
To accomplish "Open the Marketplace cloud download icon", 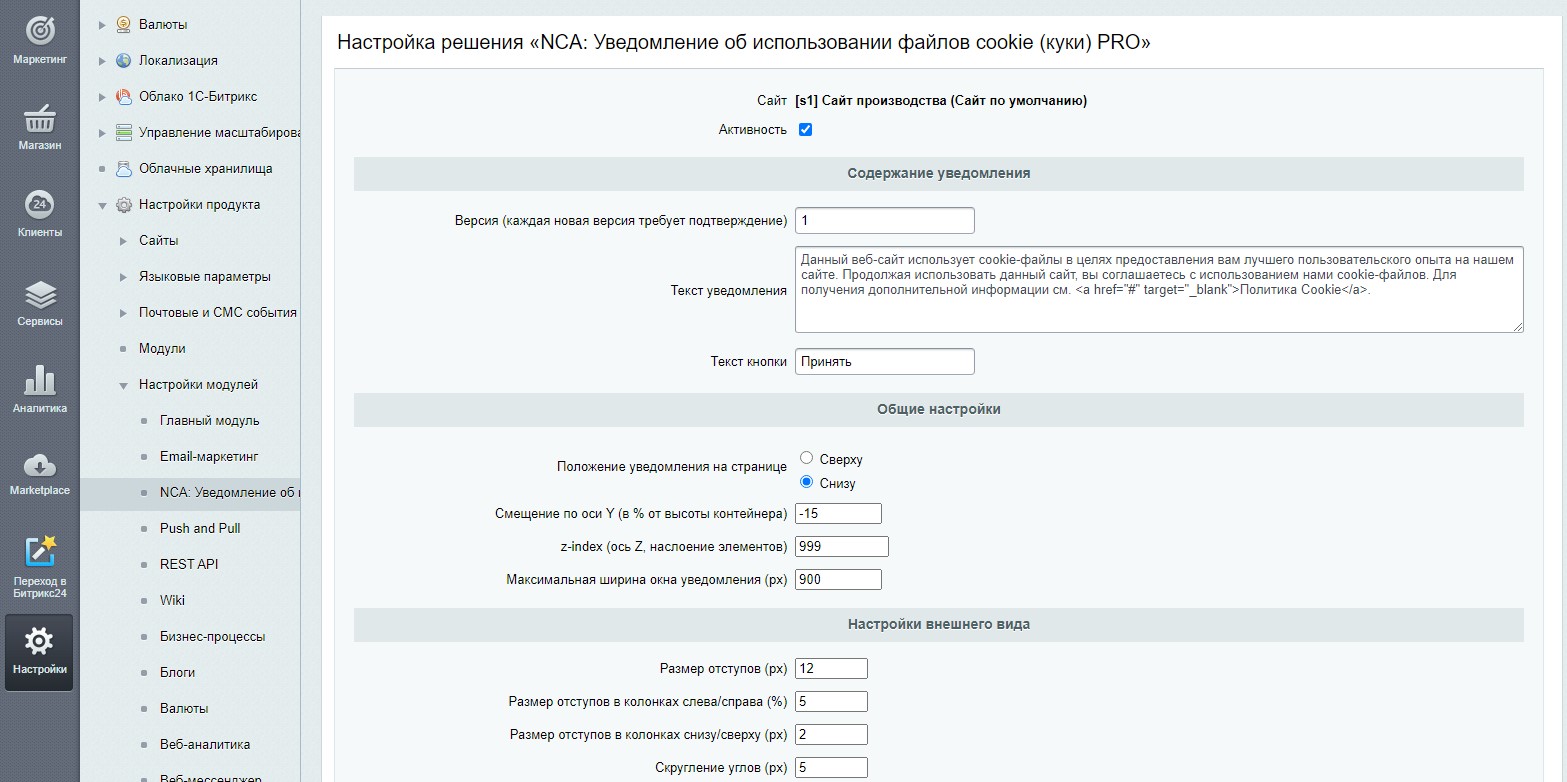I will [x=39, y=466].
